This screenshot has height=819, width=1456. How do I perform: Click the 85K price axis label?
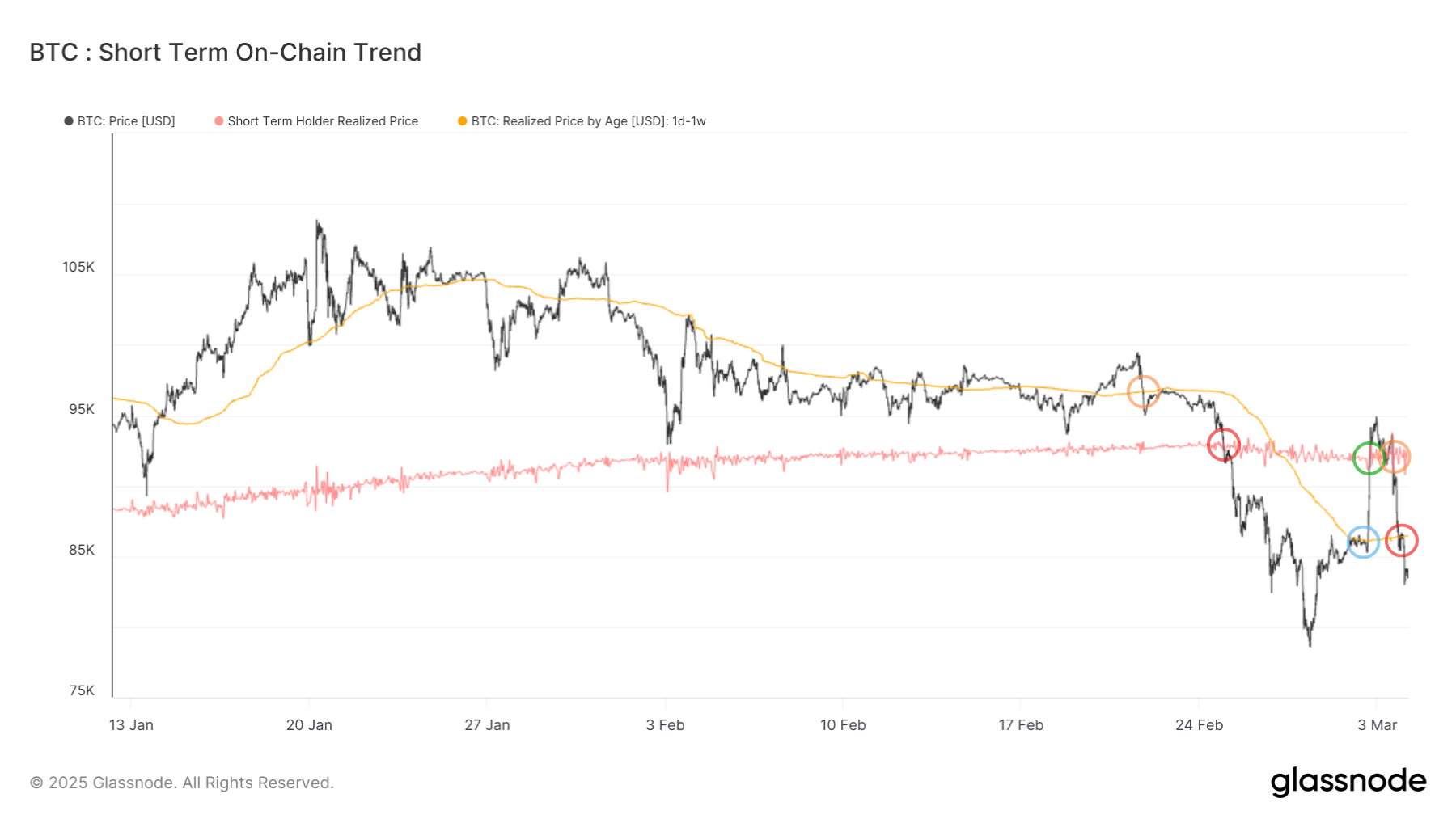point(81,550)
